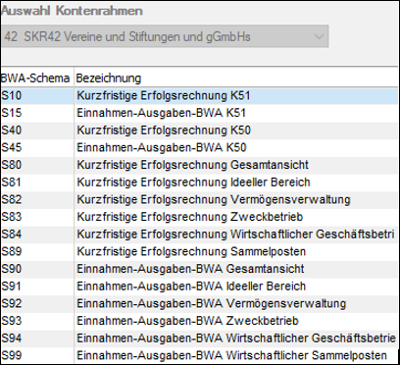The width and height of the screenshot is (400, 365).
Task: Select Kurzfristige Erfolgsrechnung Gesamtansicht row
Action: 199,165
